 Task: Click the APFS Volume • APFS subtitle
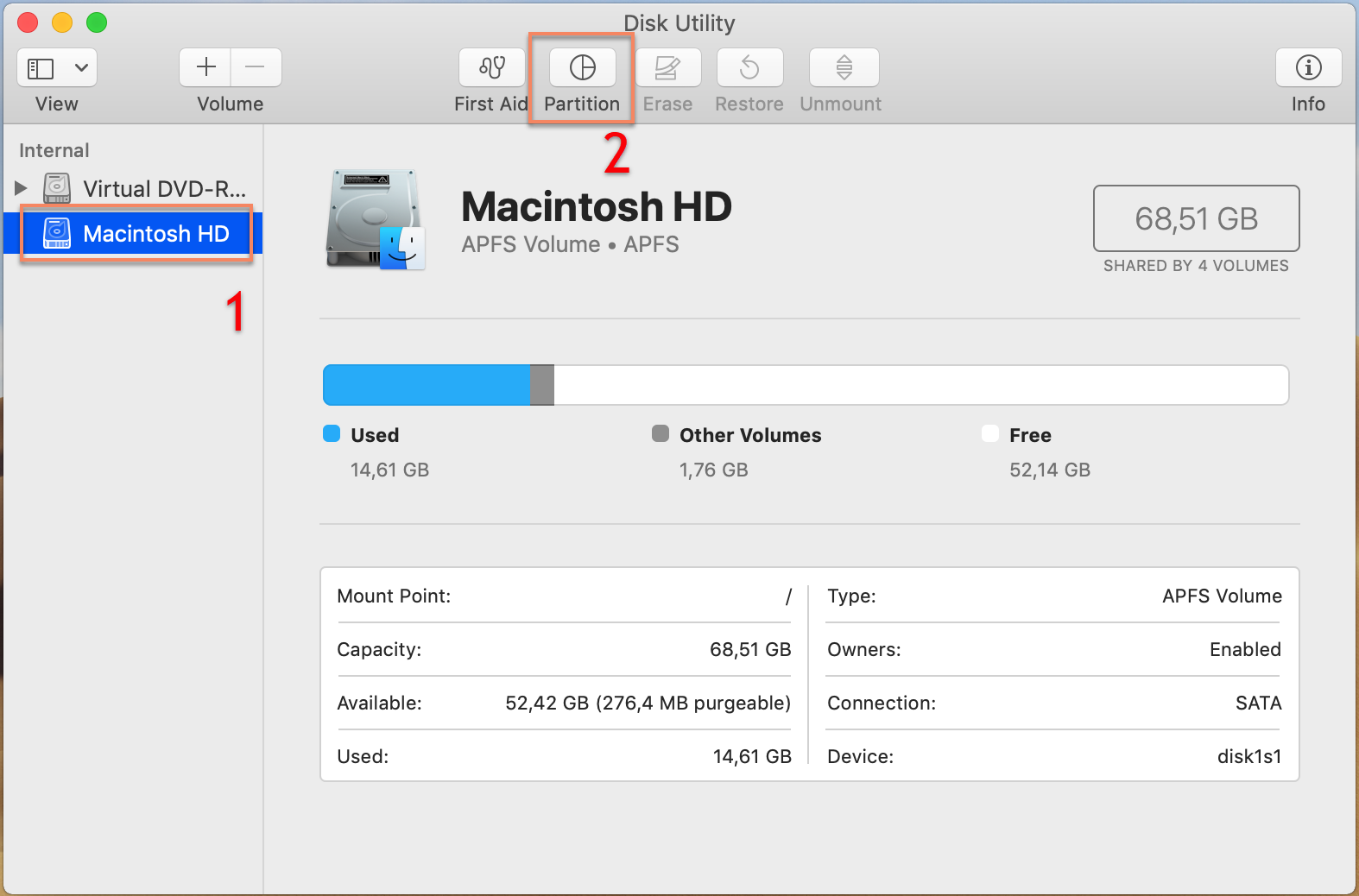570,244
